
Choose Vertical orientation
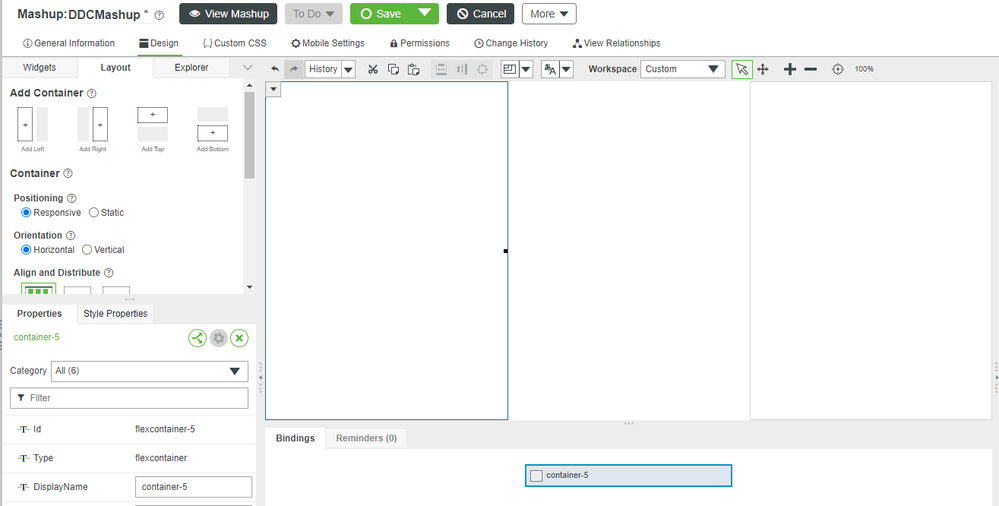(x=87, y=250)
